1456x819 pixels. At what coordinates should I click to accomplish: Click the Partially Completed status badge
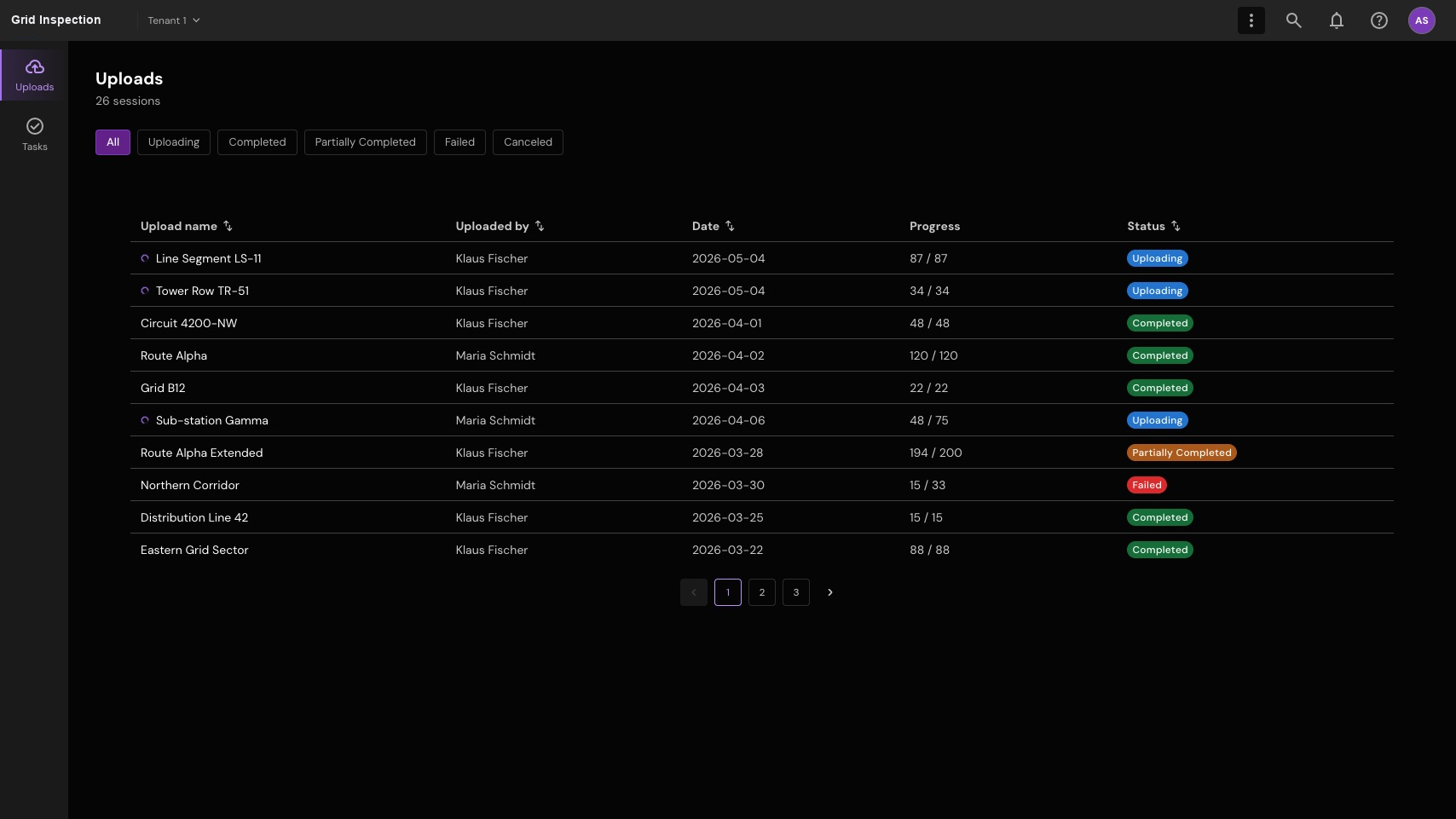(1182, 453)
